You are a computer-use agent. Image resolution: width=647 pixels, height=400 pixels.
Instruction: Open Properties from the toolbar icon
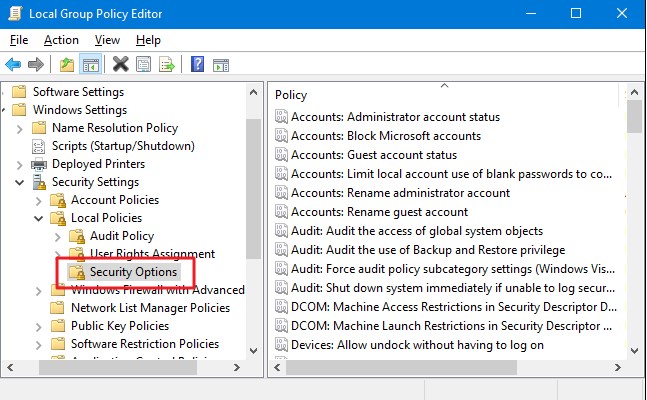(x=143, y=64)
